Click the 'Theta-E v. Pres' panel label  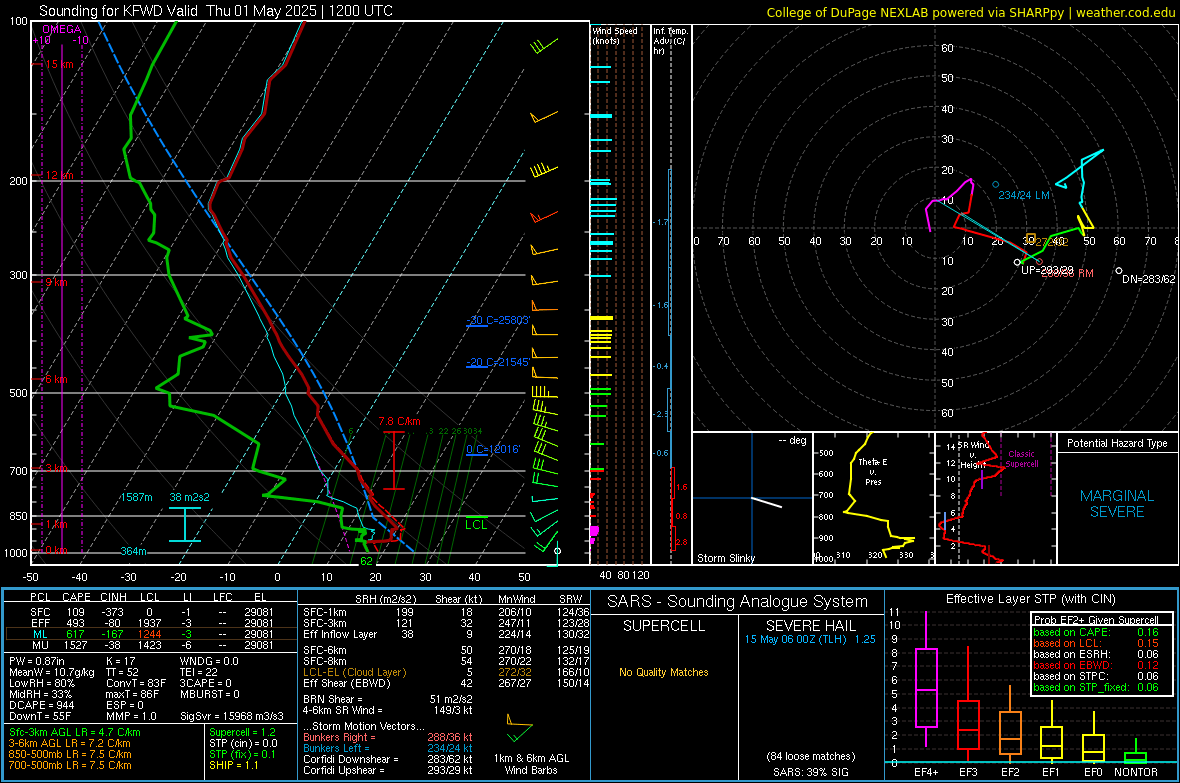(873, 471)
